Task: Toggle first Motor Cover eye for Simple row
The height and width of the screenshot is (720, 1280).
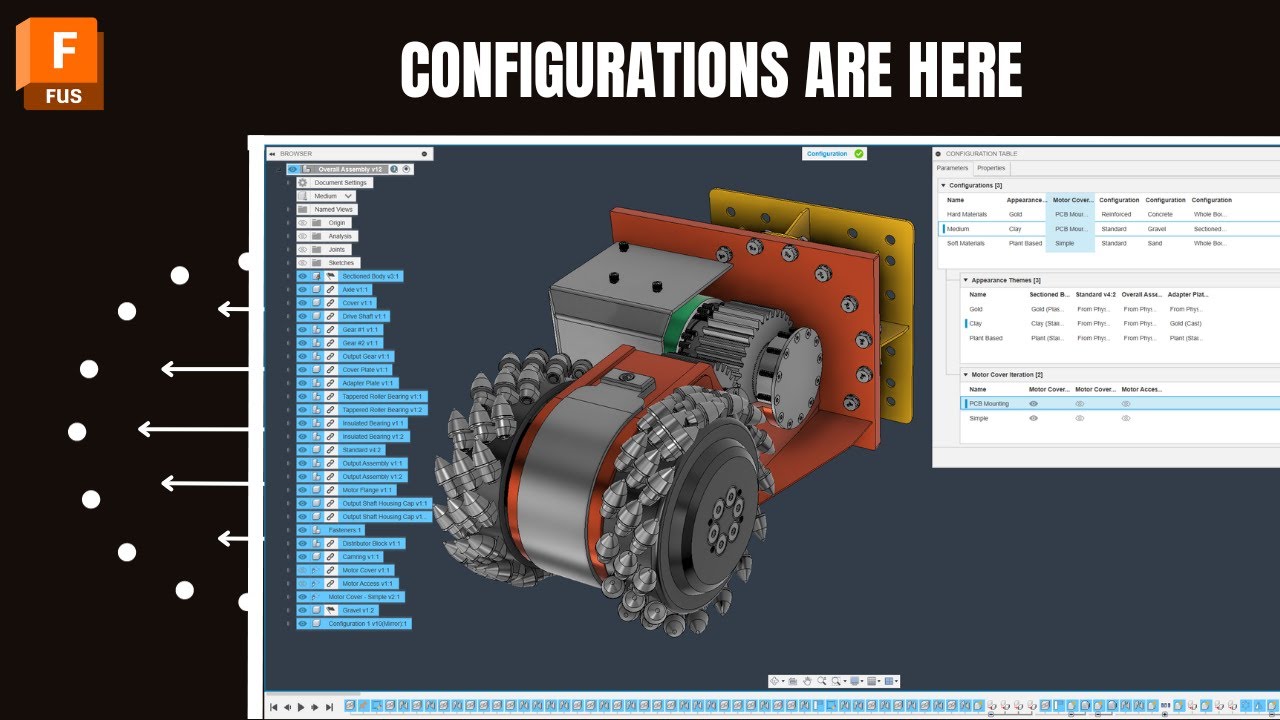Action: 1034,418
